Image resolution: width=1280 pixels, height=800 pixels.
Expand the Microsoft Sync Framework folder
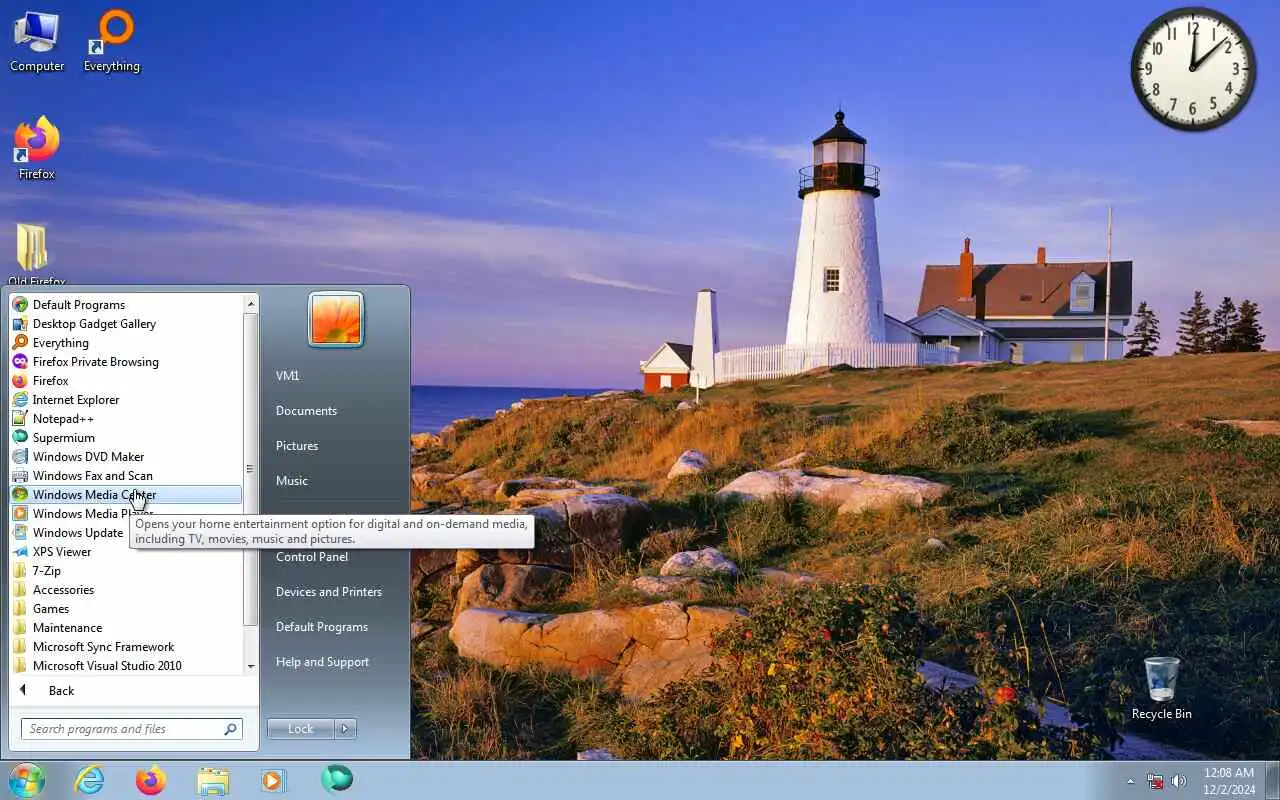point(126,647)
